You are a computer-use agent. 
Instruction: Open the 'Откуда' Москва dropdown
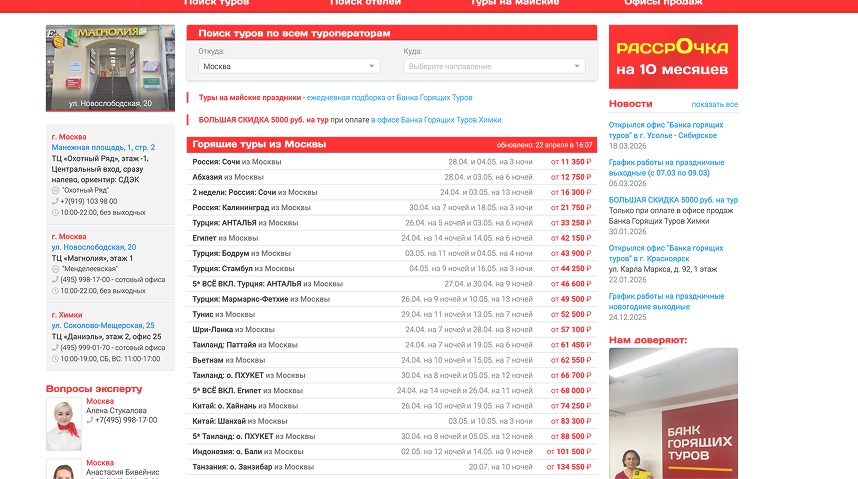289,66
